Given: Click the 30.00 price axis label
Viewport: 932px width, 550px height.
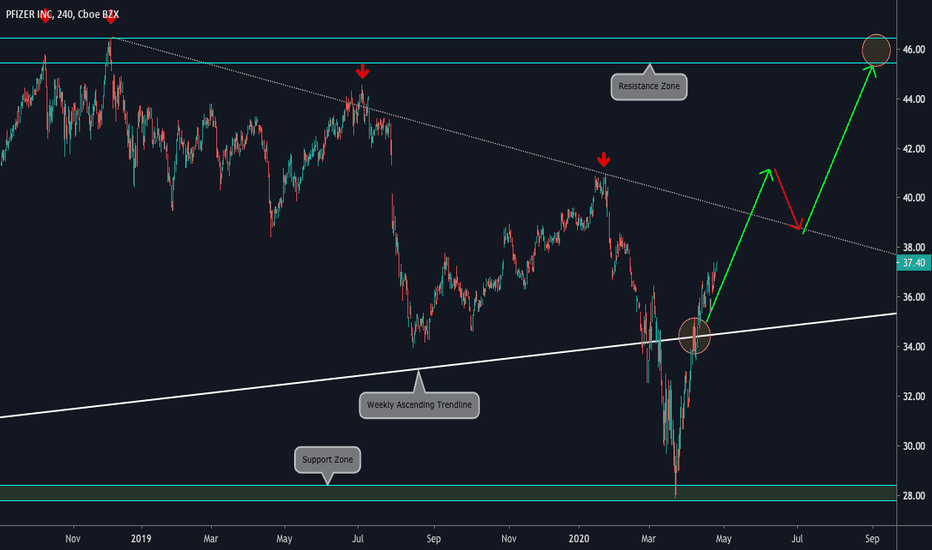Looking at the screenshot, I should pos(914,446).
